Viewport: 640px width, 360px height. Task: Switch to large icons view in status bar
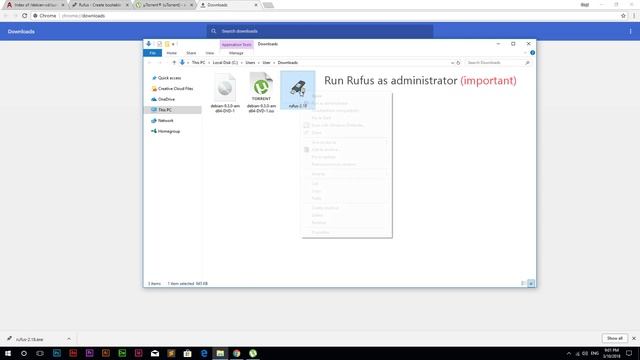(531, 283)
